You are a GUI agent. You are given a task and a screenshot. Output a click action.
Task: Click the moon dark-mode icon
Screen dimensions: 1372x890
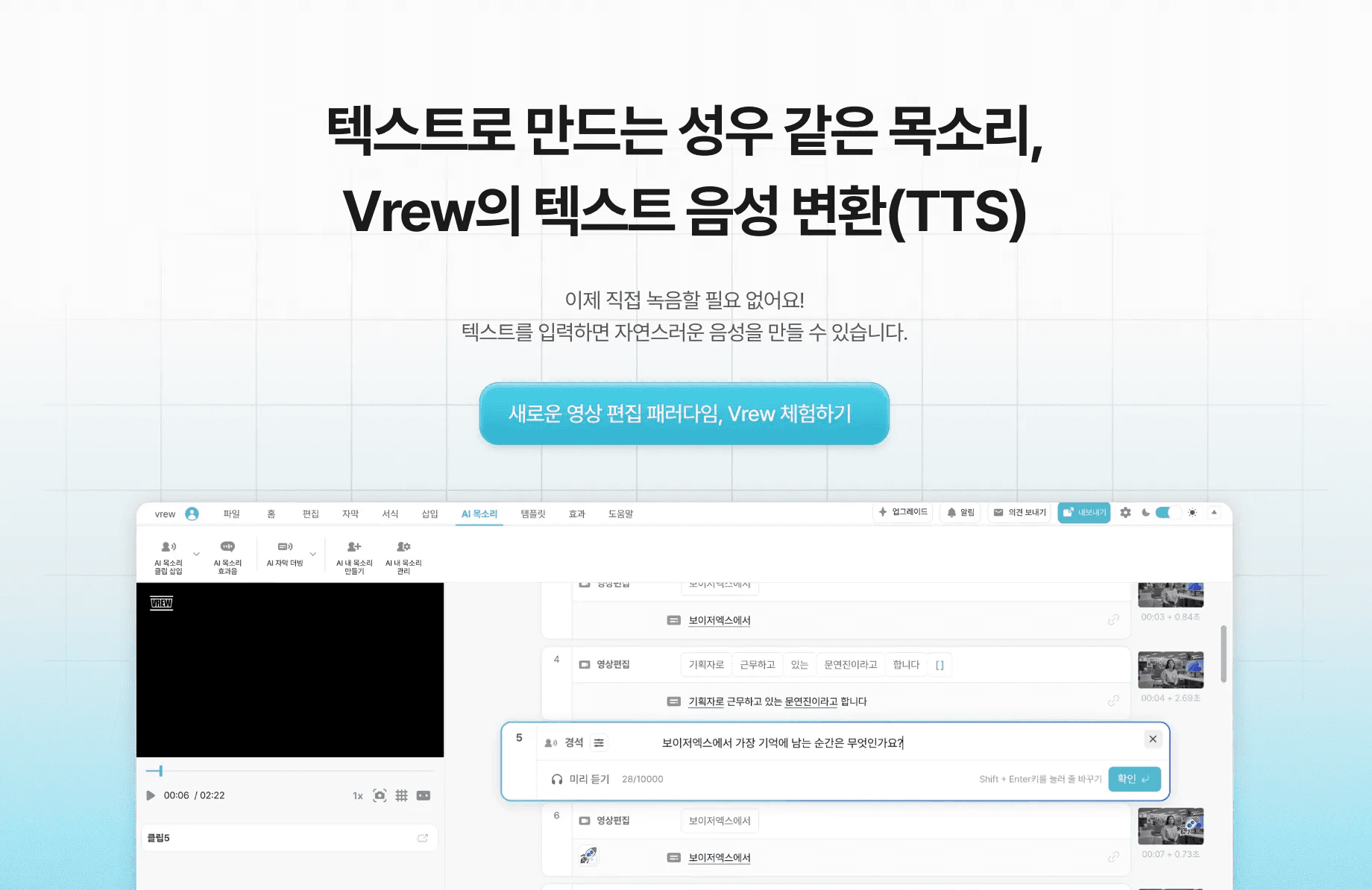click(1145, 512)
